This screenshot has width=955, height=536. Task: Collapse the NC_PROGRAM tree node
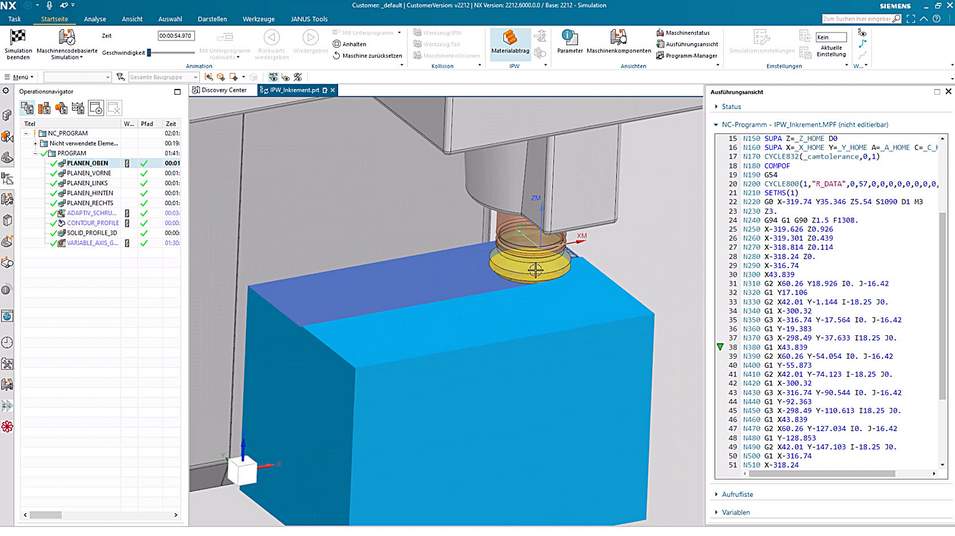(27, 133)
